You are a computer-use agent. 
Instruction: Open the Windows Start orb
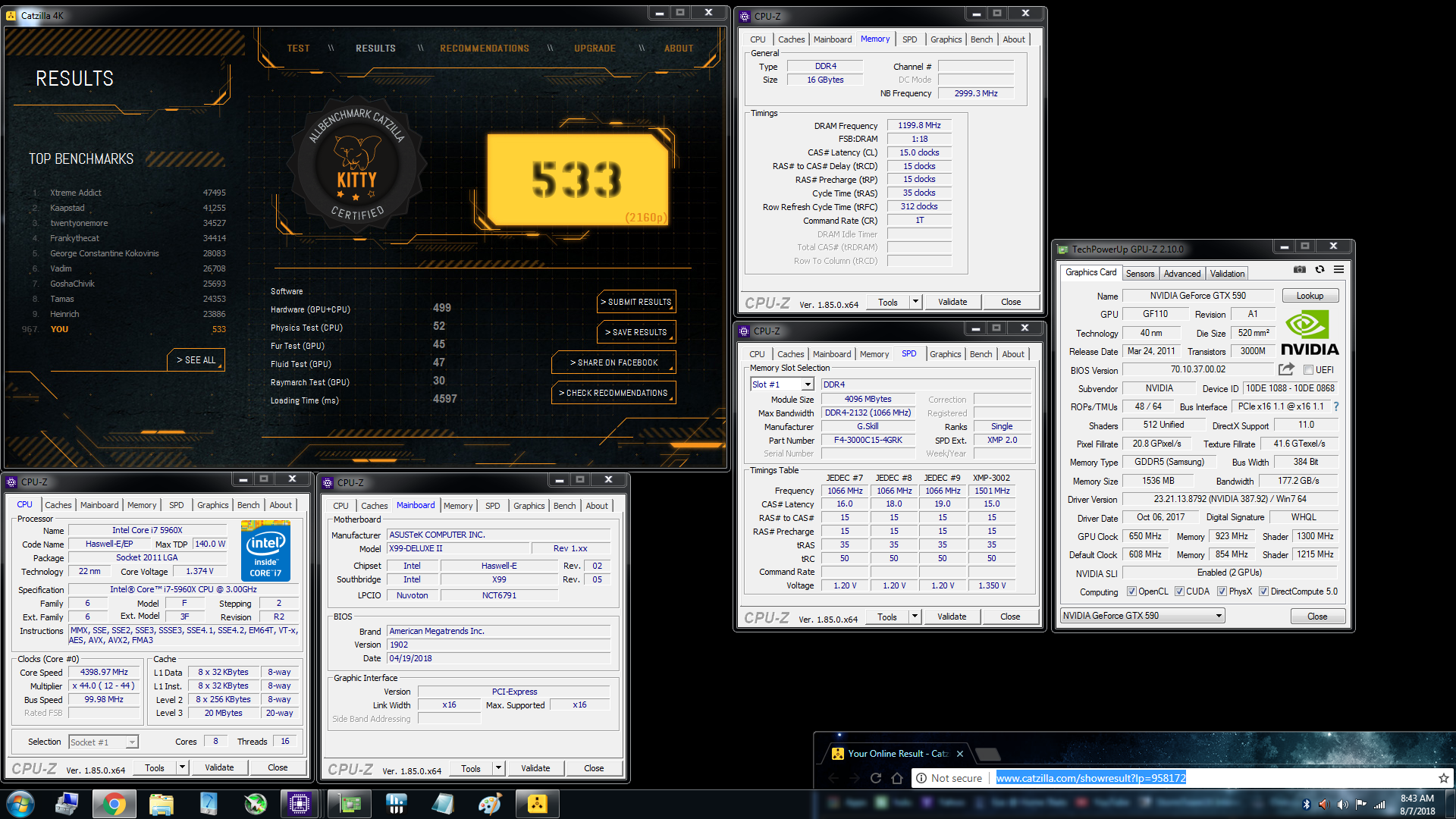(x=20, y=804)
